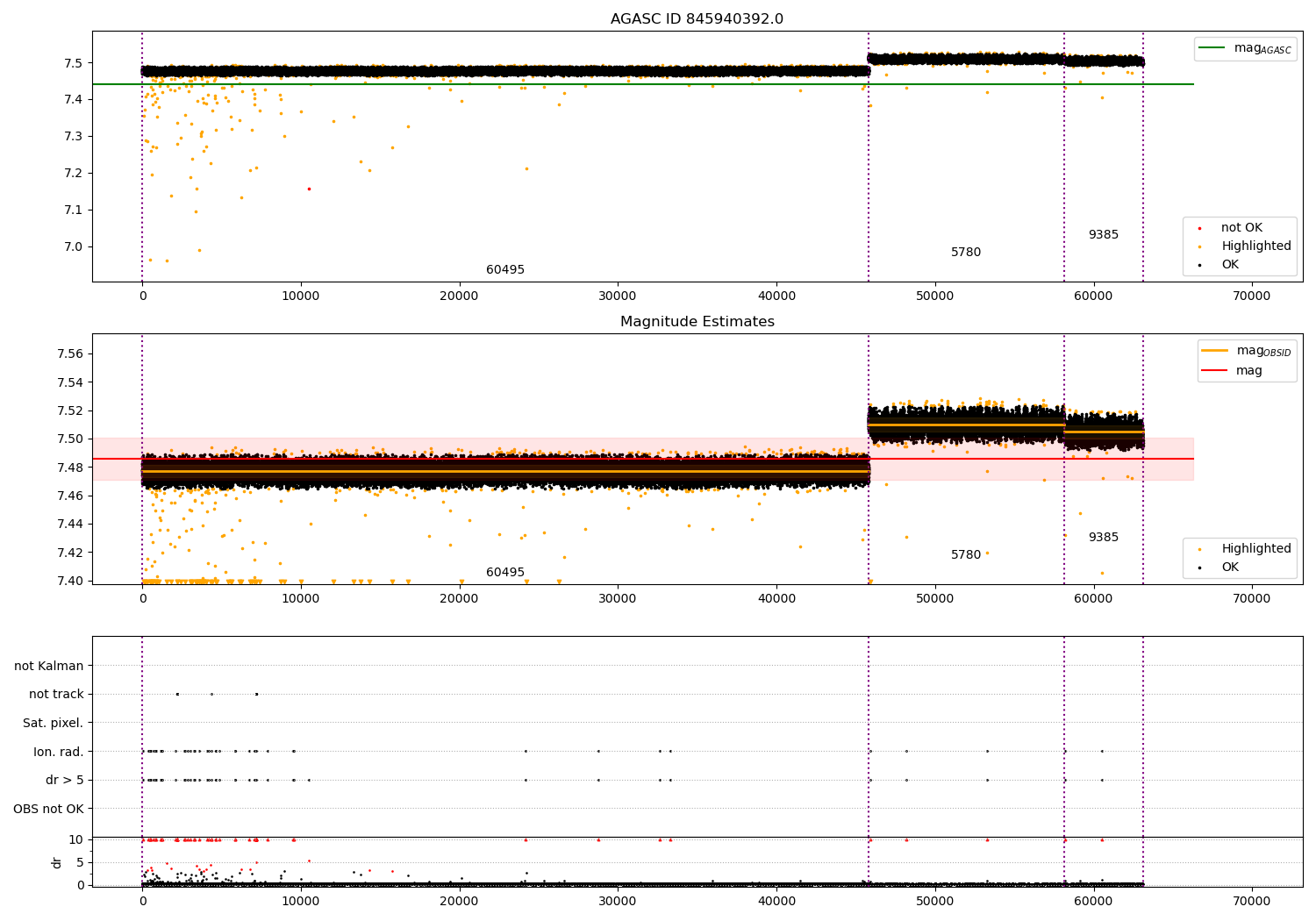Click '20000' x-tick under the top plot
This screenshot has width=1316, height=921.
pyautogui.click(x=459, y=296)
